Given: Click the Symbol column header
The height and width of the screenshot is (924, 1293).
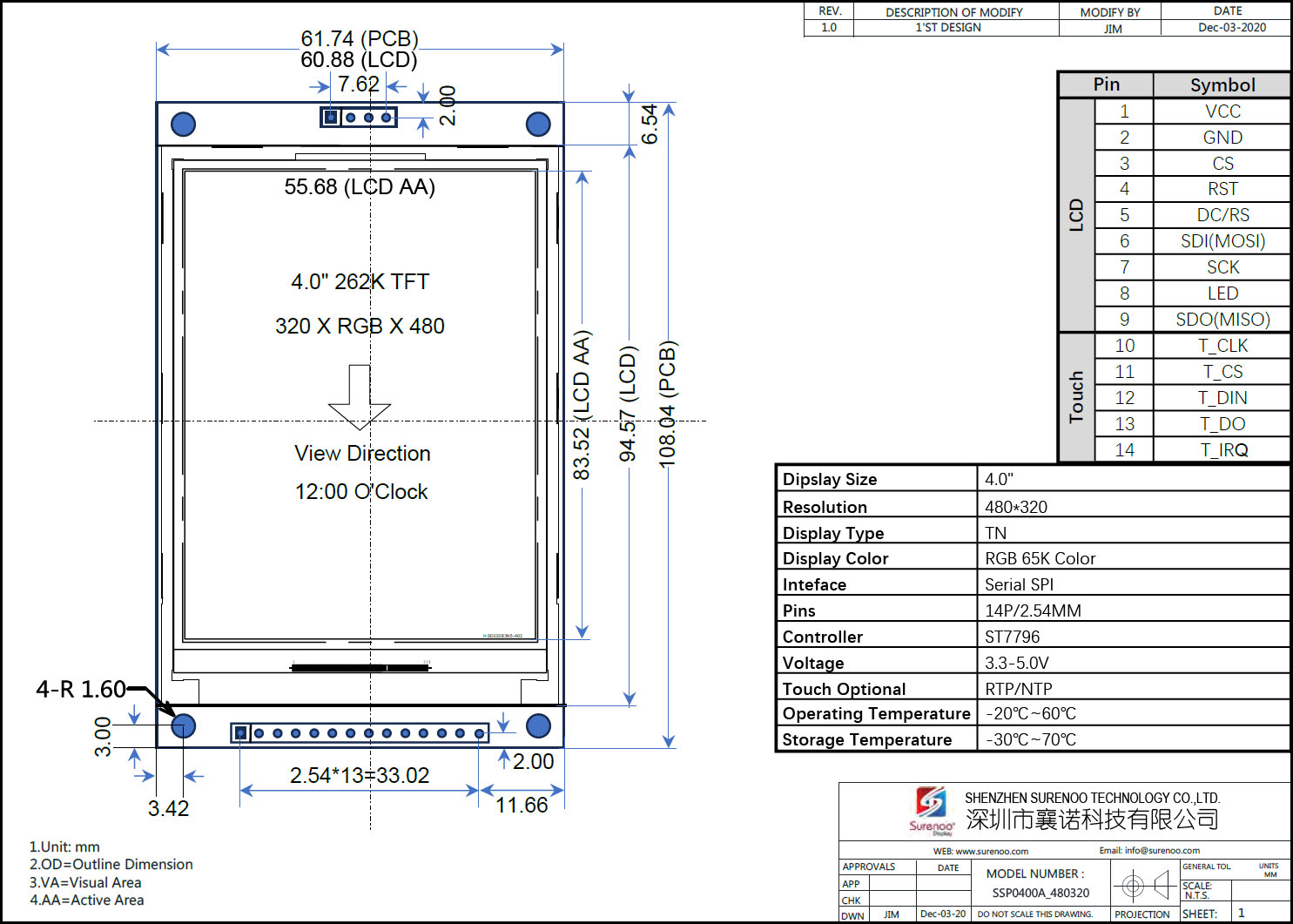Looking at the screenshot, I should pos(1222,84).
